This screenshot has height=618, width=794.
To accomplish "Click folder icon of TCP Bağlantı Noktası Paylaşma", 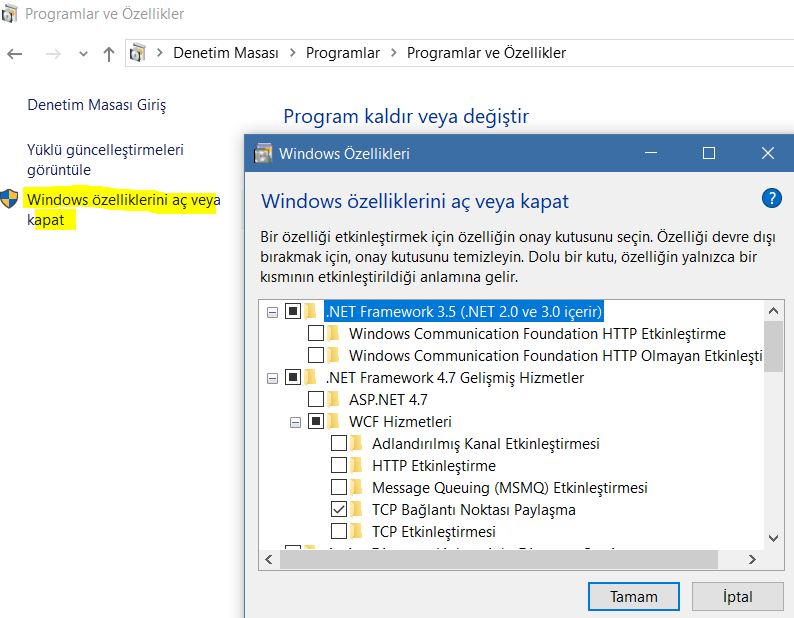I will [356, 509].
